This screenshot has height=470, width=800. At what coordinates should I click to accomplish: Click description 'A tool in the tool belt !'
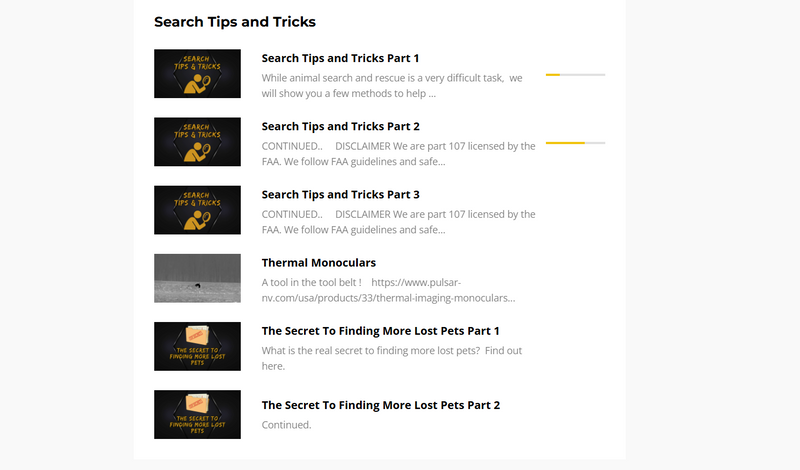pyautogui.click(x=388, y=290)
